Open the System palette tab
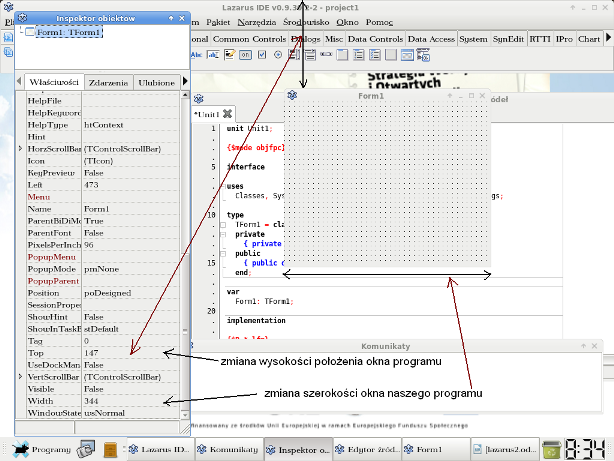 click(473, 39)
